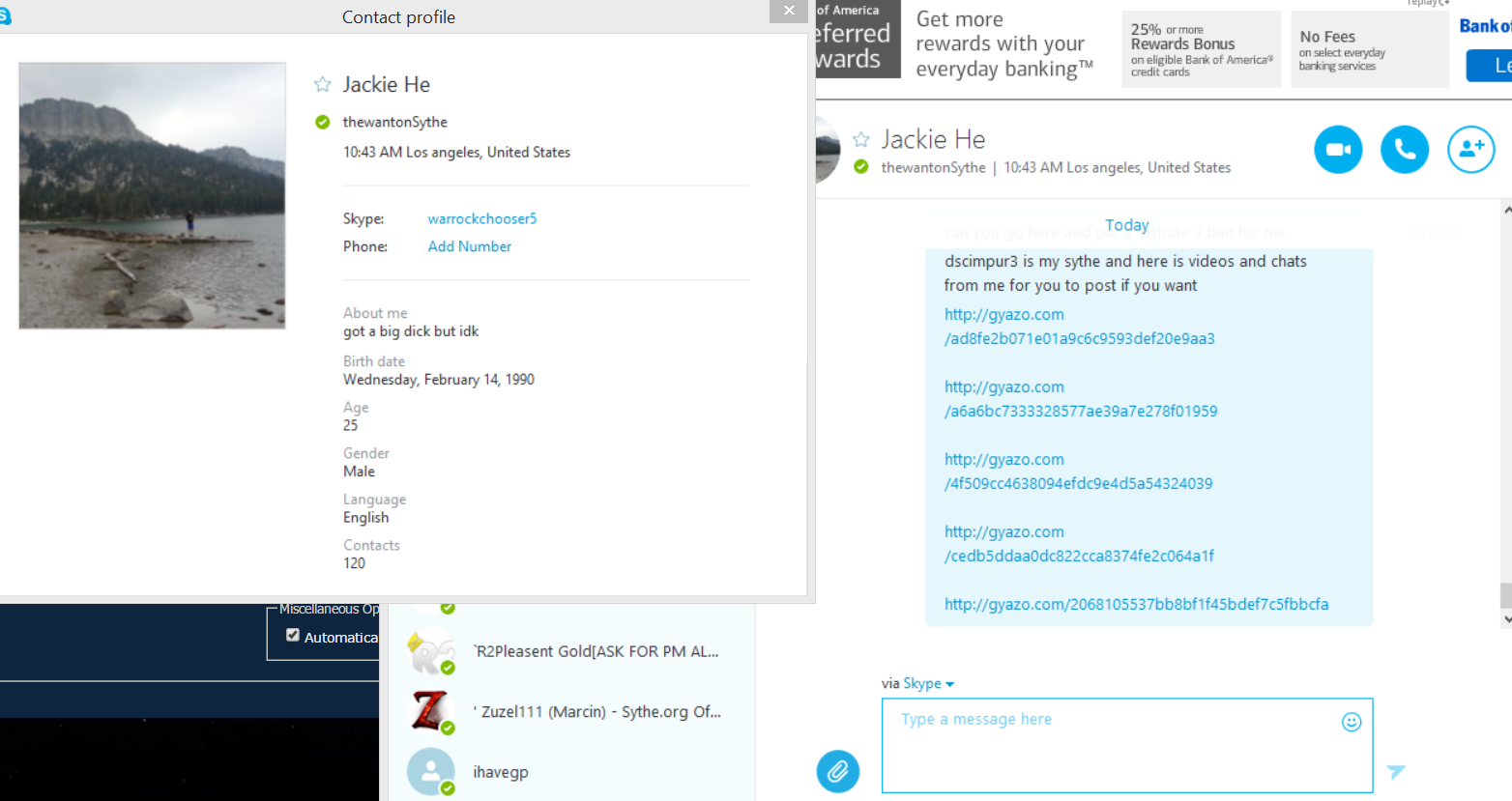Click the chat scrollbar up arrow
1512x801 pixels.
pyautogui.click(x=1506, y=209)
